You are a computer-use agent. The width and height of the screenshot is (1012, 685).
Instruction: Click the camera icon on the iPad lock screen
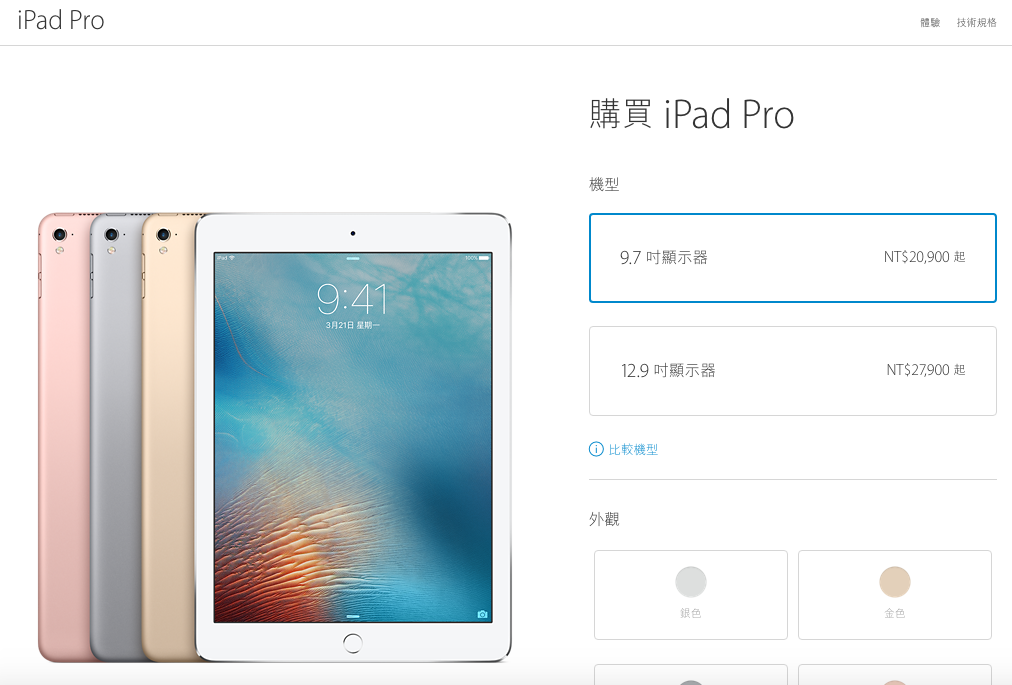pyautogui.click(x=482, y=614)
